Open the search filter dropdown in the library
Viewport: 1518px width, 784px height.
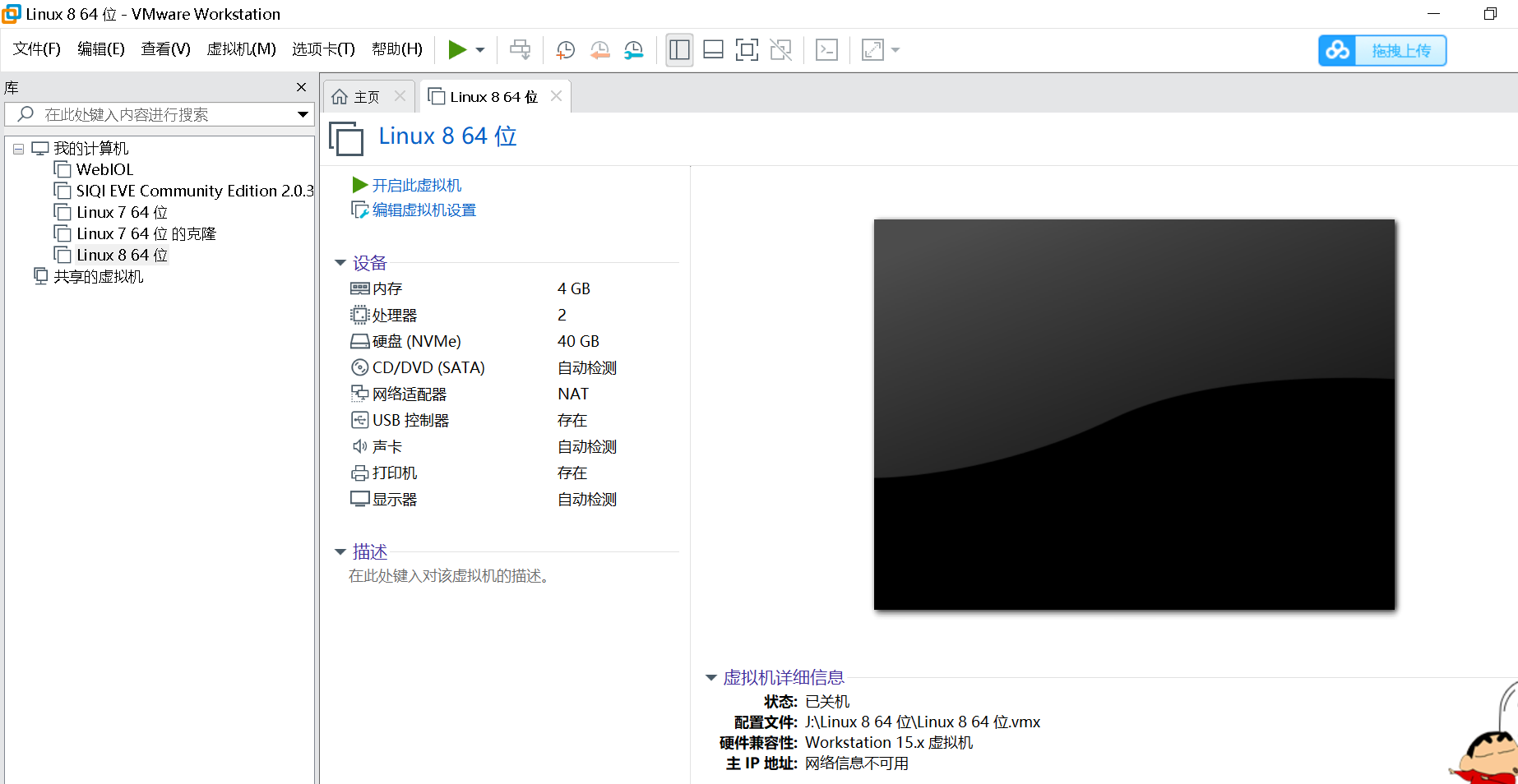303,114
